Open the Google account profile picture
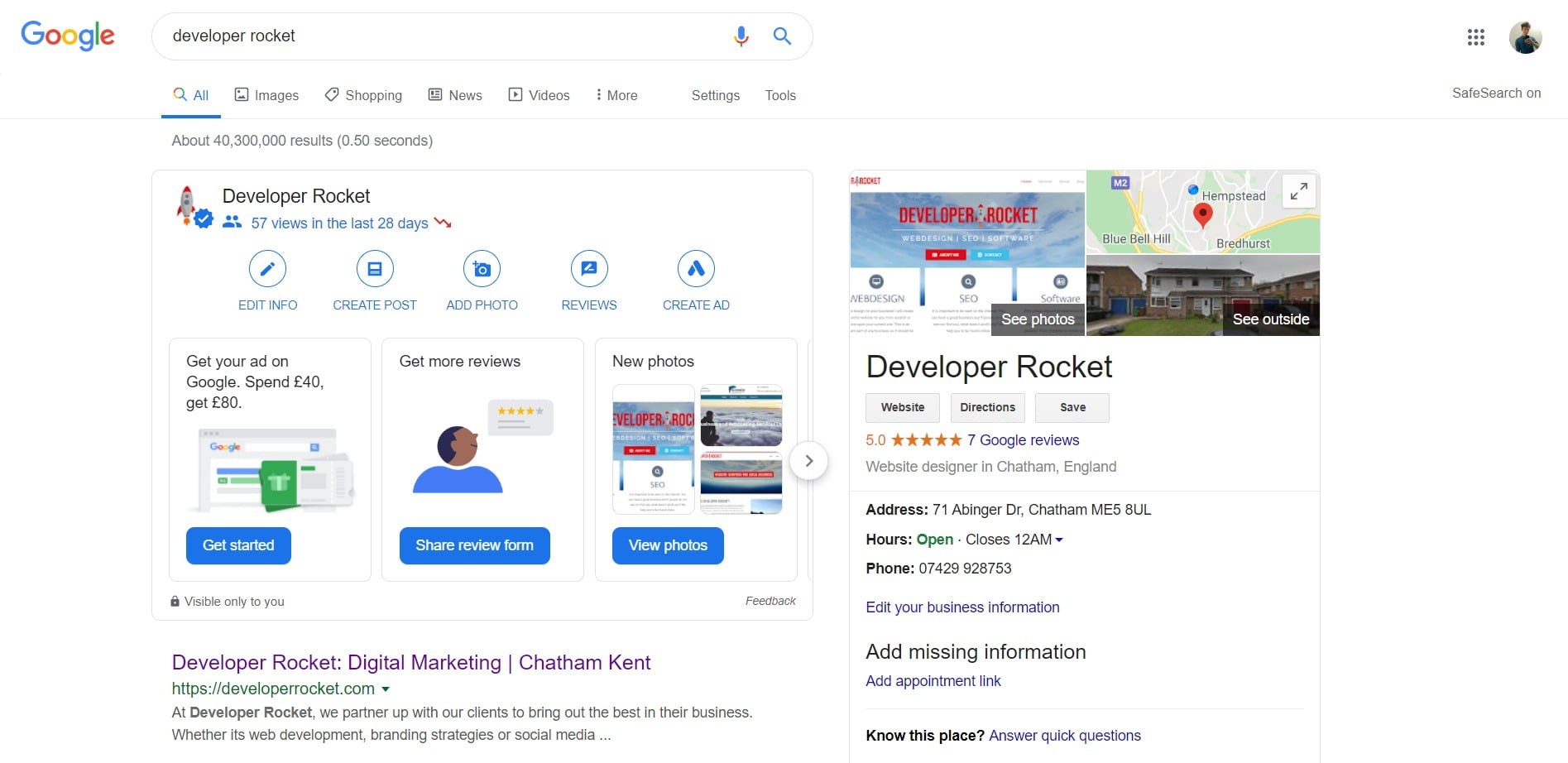 point(1525,37)
